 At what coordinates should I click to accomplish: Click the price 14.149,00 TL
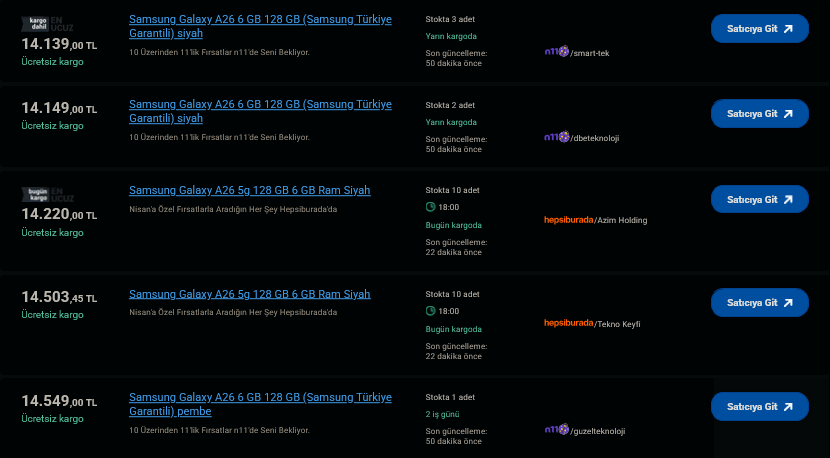click(x=59, y=109)
